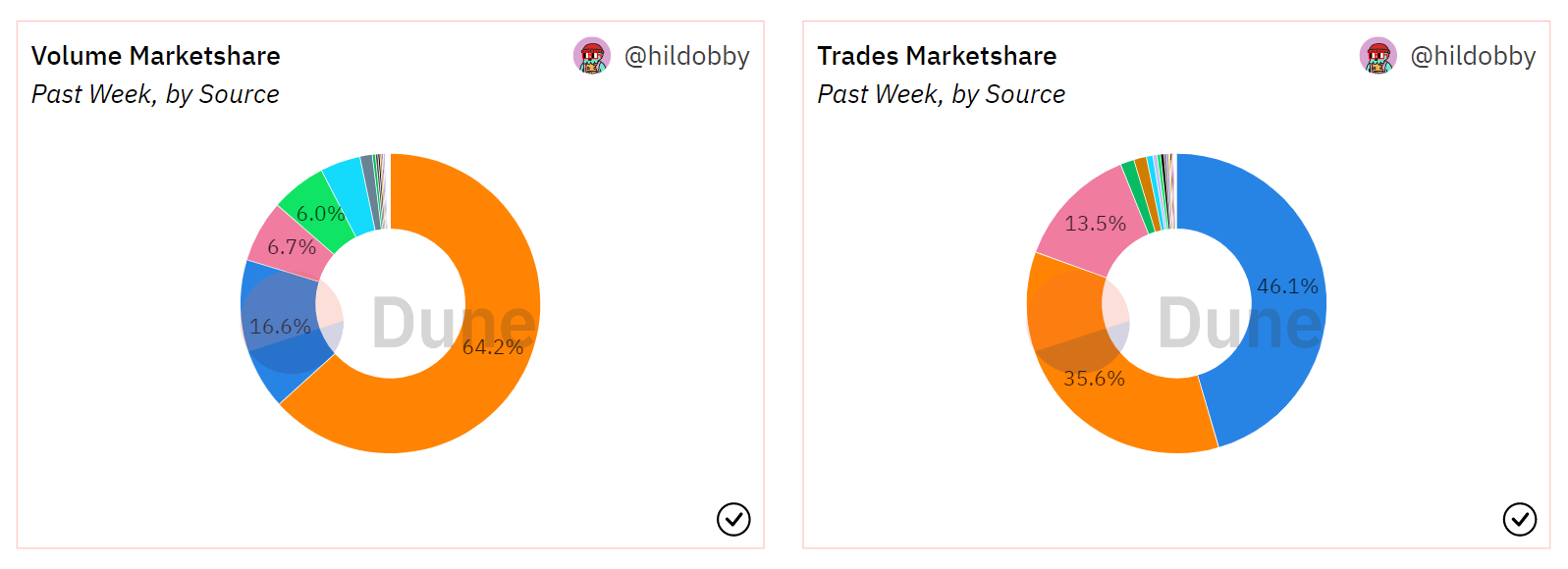
Task: Click the verified checkmark on Trades Marketshare panel
Action: (x=1519, y=519)
